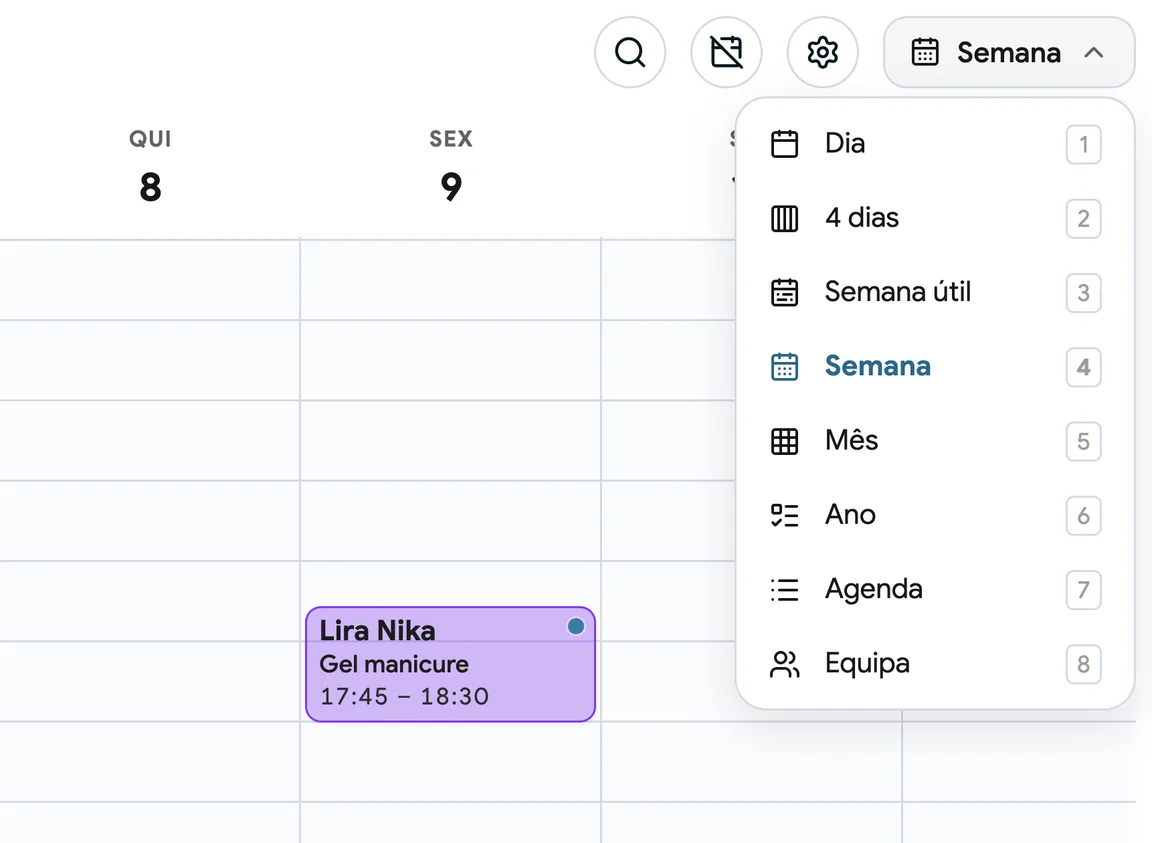Image resolution: width=1152 pixels, height=843 pixels.
Task: Open the Lira Nika Gel manicure appointment
Action: click(450, 664)
